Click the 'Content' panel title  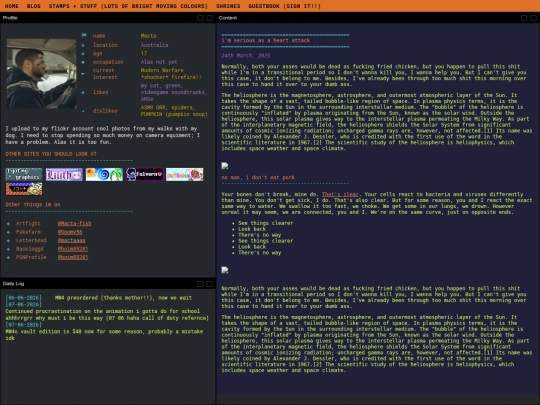pos(228,18)
